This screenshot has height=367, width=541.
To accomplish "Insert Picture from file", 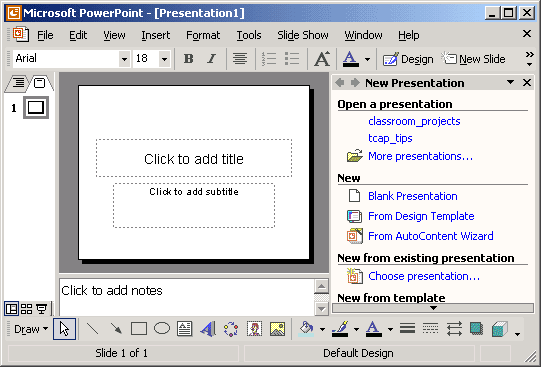I will (278, 329).
